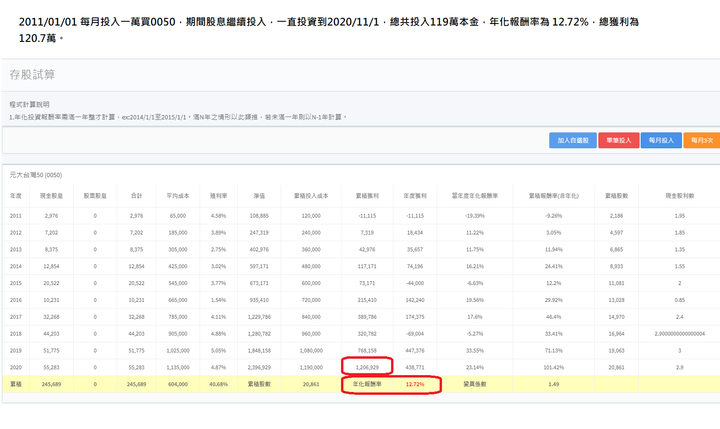Click the 4.58% yield cell

[219, 215]
